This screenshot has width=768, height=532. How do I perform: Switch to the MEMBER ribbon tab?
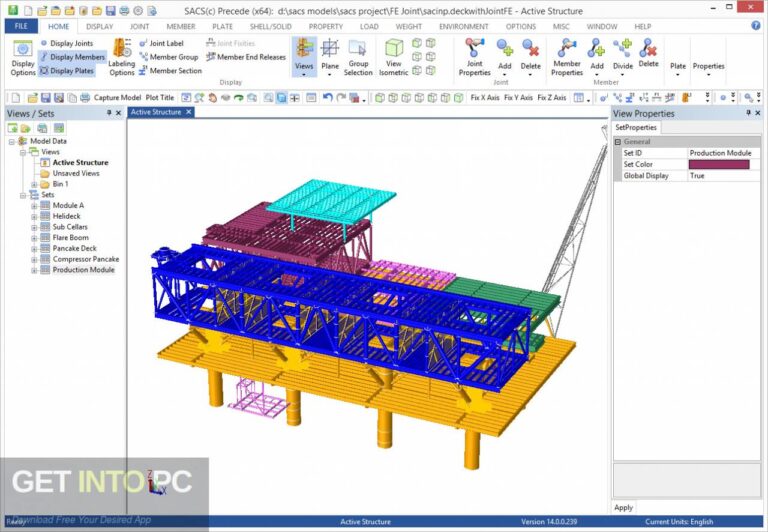181,26
